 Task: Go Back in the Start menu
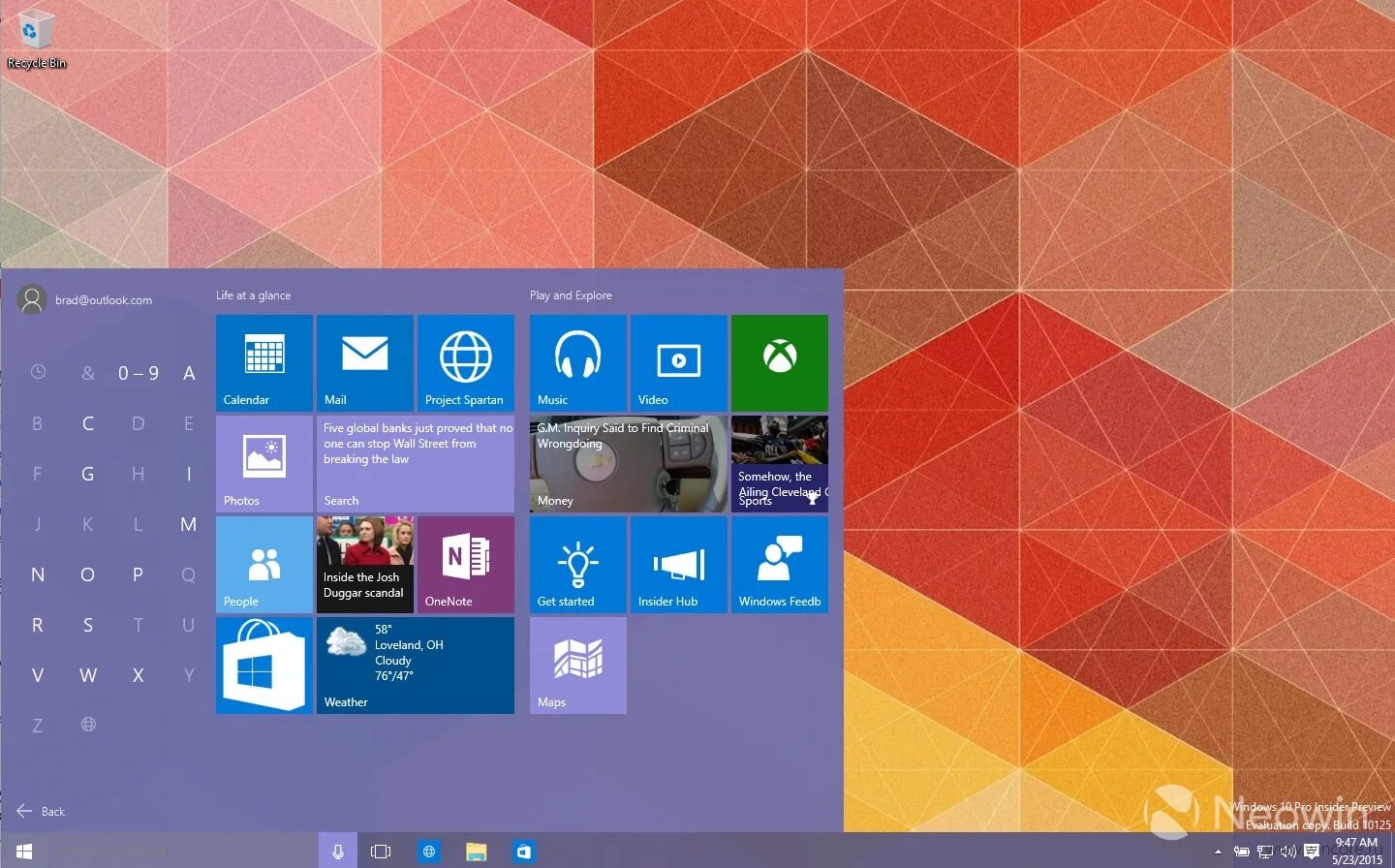pos(41,811)
